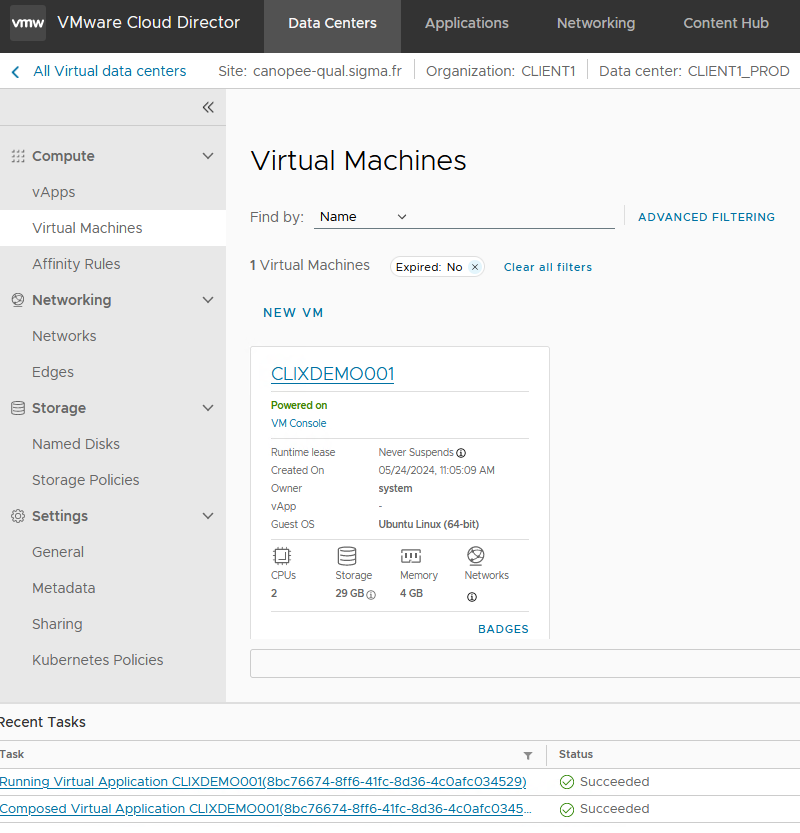This screenshot has width=800, height=833.
Task: Click the filter icon in Task column header
Action: (x=528, y=755)
